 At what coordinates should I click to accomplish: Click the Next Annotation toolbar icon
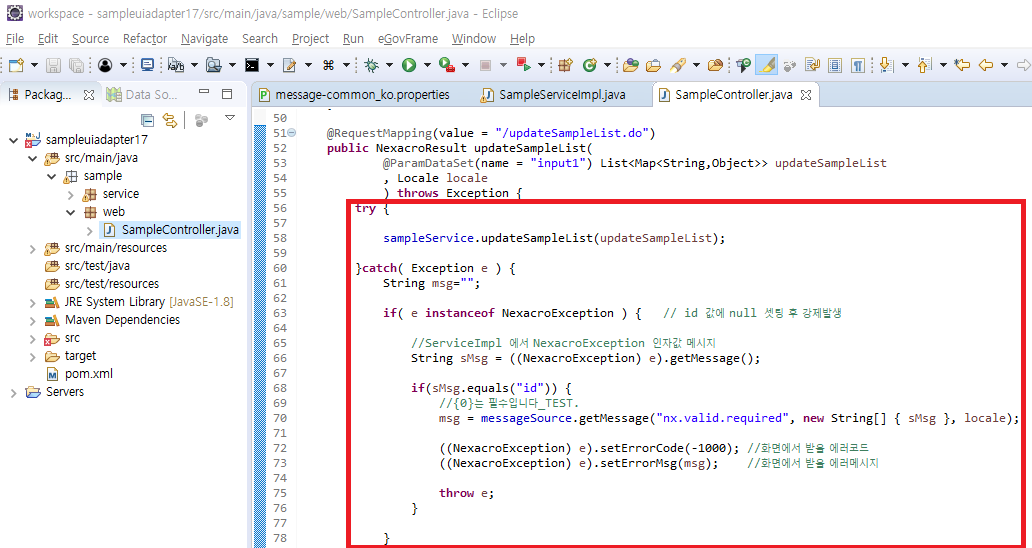point(884,65)
